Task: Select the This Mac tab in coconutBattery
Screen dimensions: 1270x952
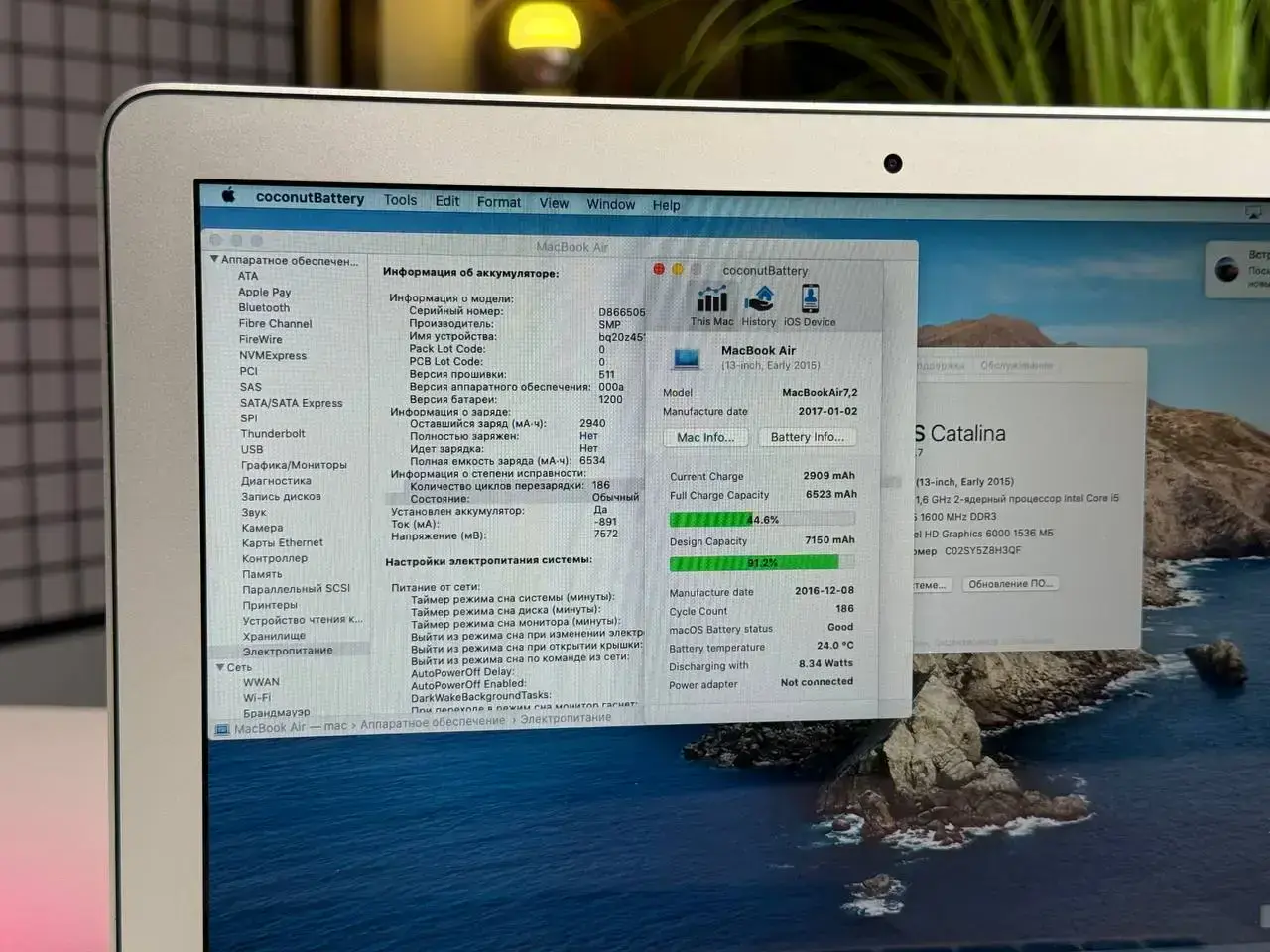Action: (x=711, y=305)
